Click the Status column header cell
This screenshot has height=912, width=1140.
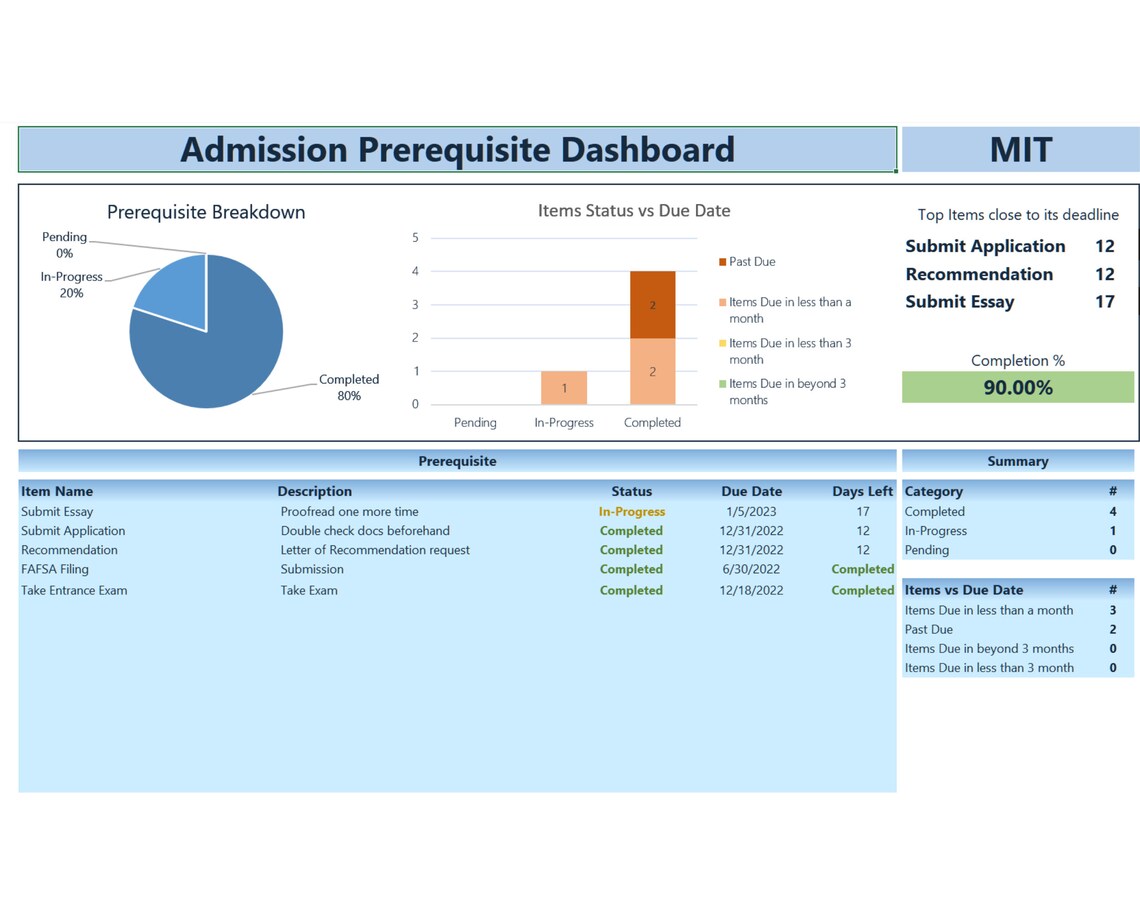pos(631,491)
